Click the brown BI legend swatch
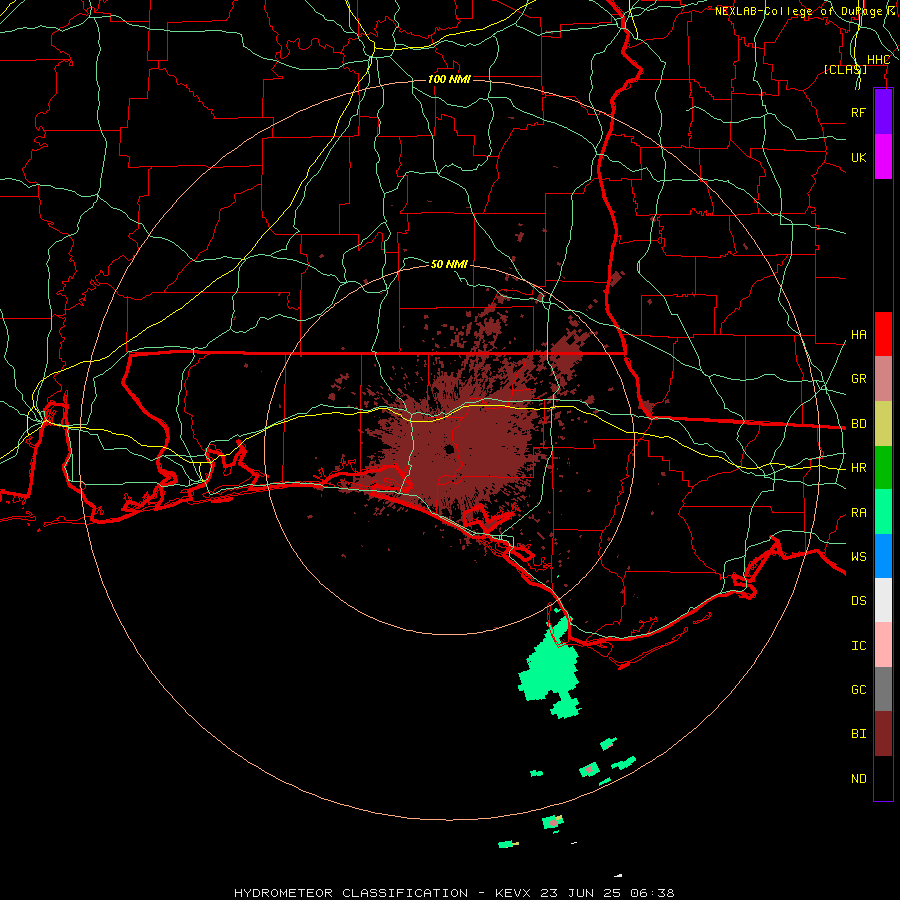Image resolution: width=900 pixels, height=900 pixels. click(883, 734)
